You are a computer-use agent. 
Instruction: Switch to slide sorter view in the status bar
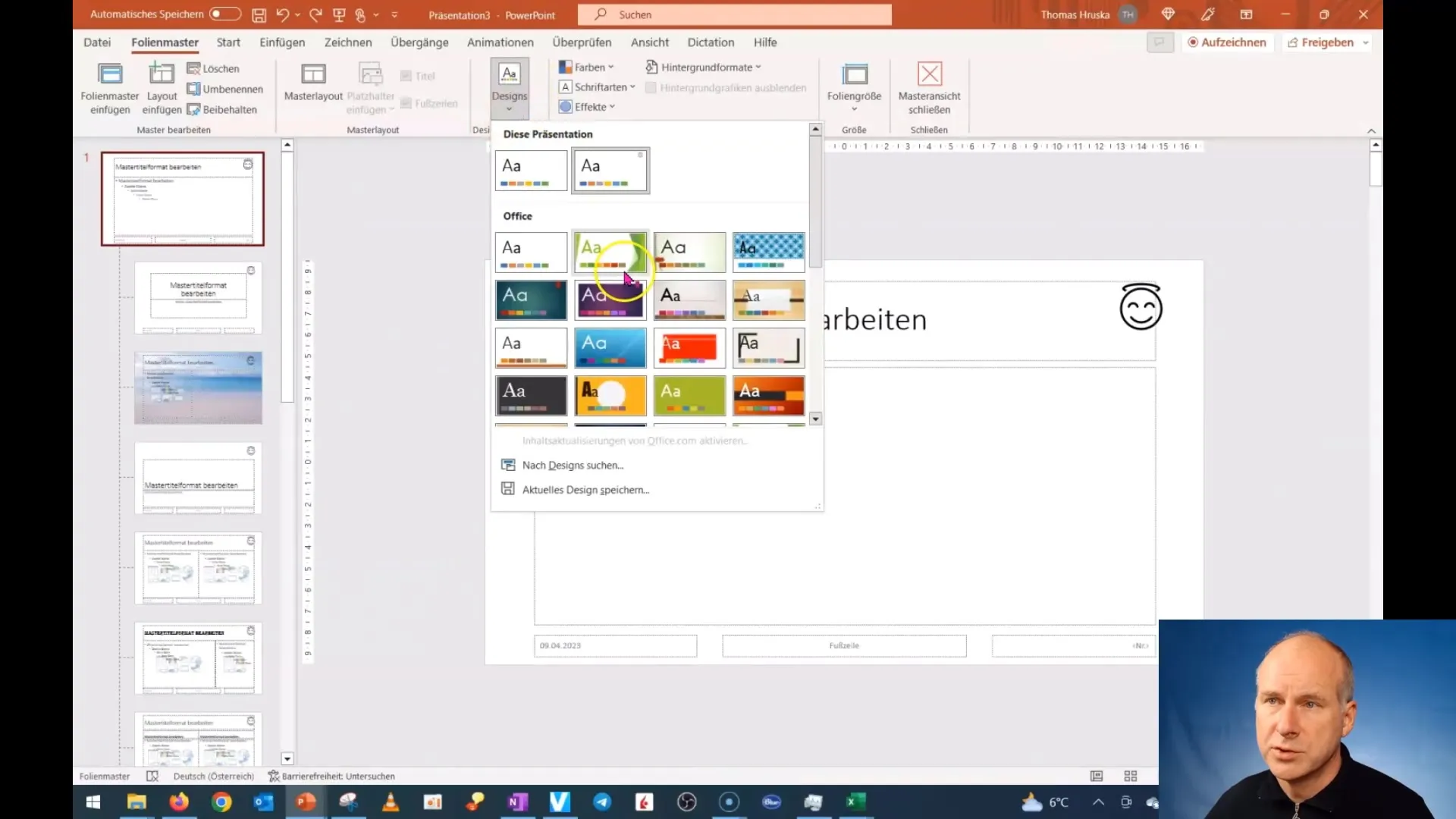pos(1131,776)
